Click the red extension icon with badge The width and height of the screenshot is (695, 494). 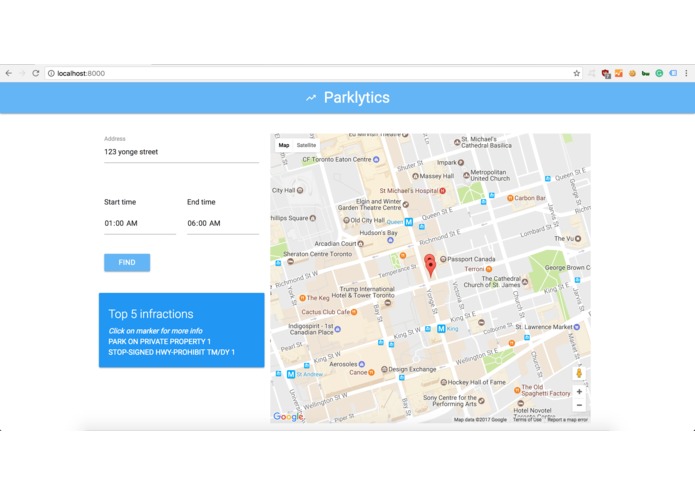606,74
